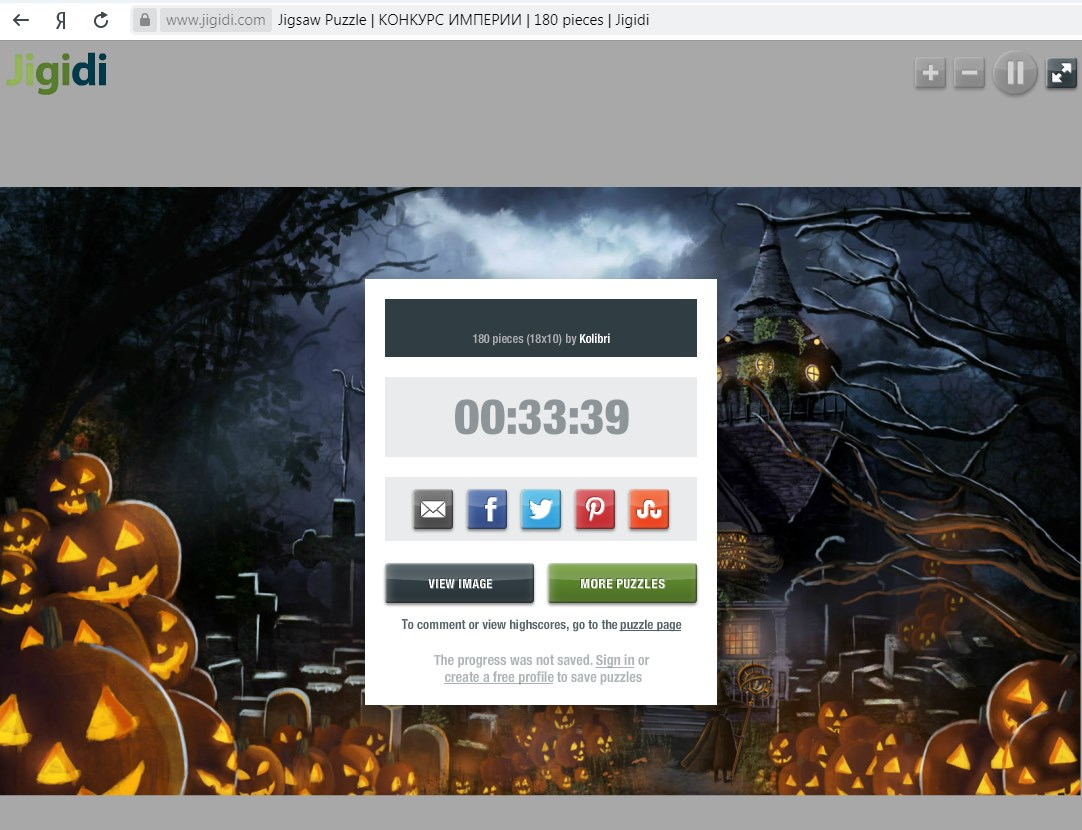Click the '180 pieces (18x10) by' text
This screenshot has height=830, width=1082.
point(524,339)
